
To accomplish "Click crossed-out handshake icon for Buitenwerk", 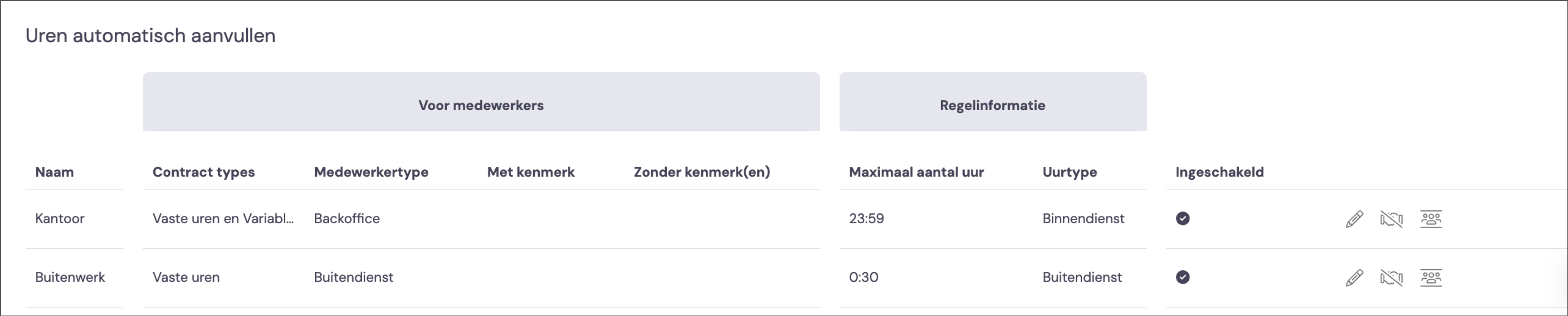I will pos(1391,278).
